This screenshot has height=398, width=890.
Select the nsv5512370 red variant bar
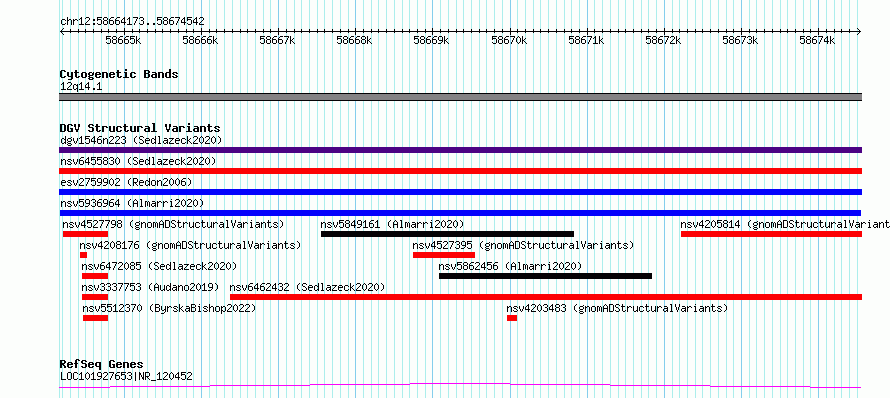coord(95,318)
